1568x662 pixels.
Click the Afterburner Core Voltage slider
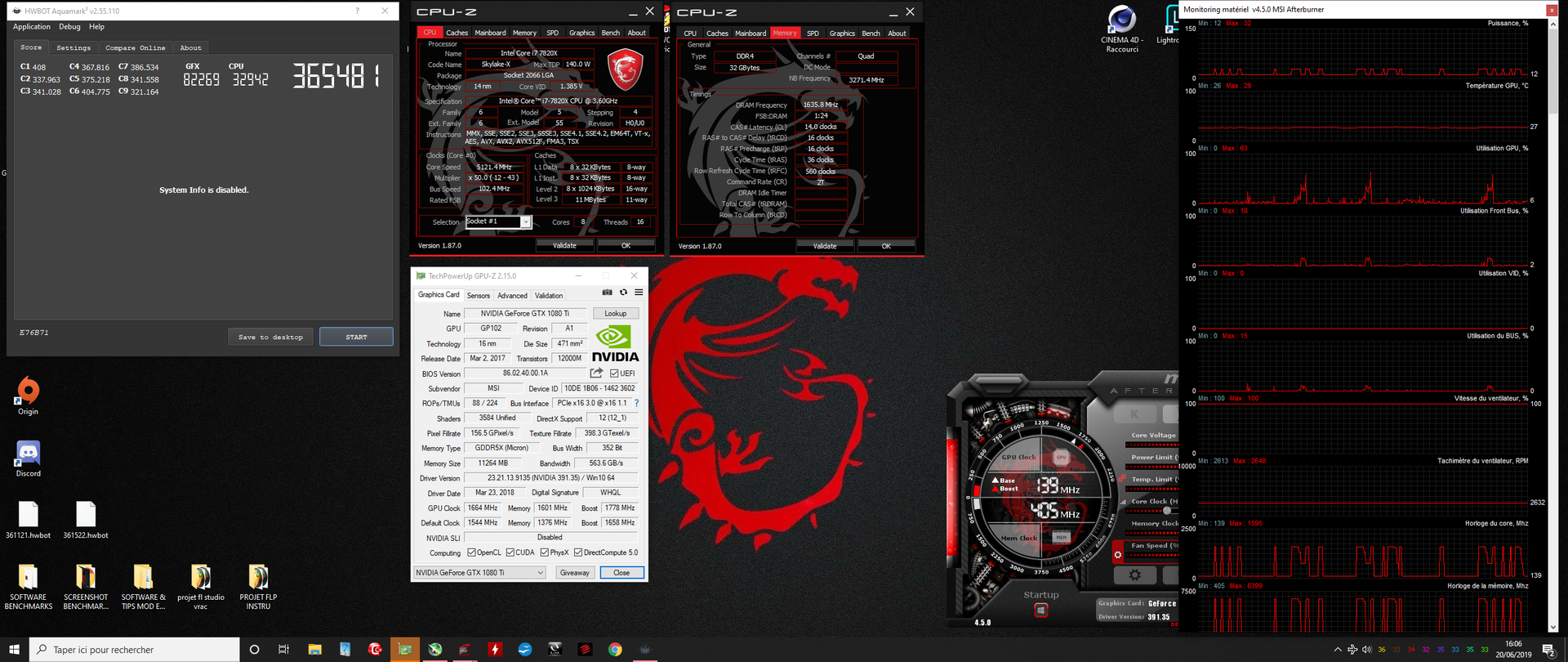(1152, 444)
